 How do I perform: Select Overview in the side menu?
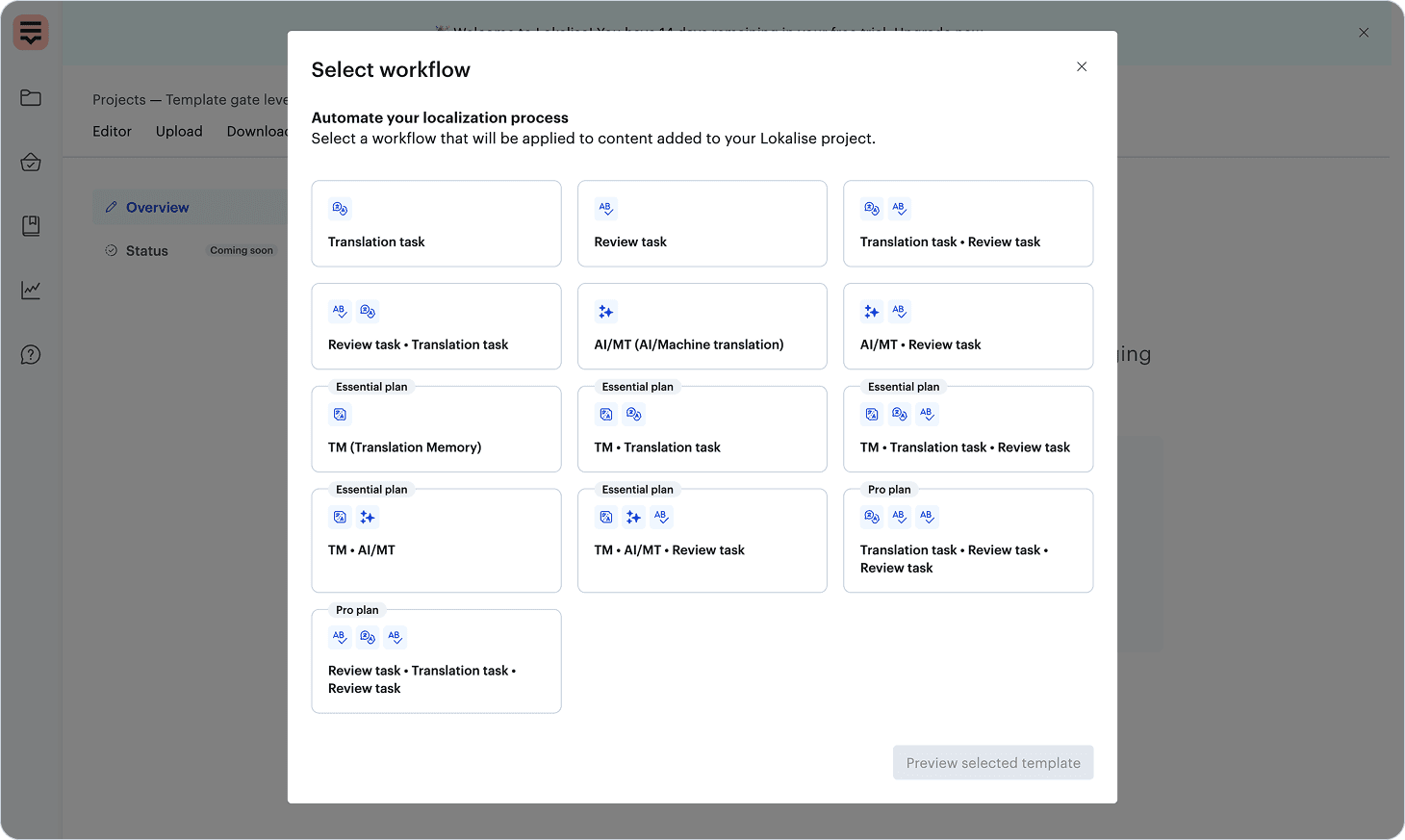pyautogui.click(x=191, y=208)
